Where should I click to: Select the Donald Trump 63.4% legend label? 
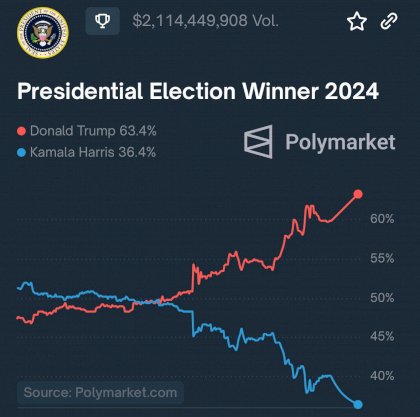point(93,131)
